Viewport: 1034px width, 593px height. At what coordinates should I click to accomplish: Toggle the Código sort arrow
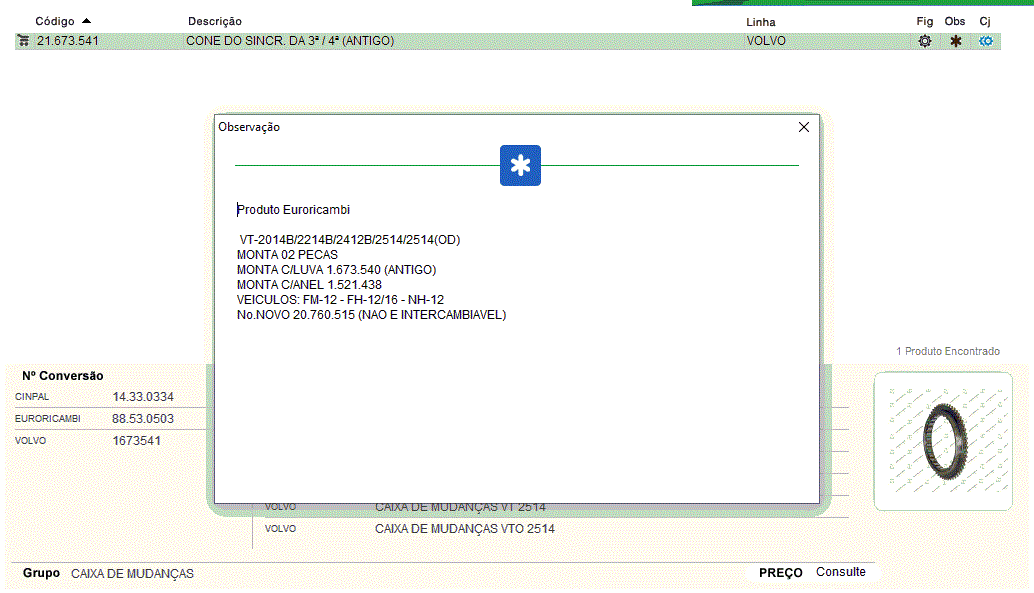[x=87, y=21]
